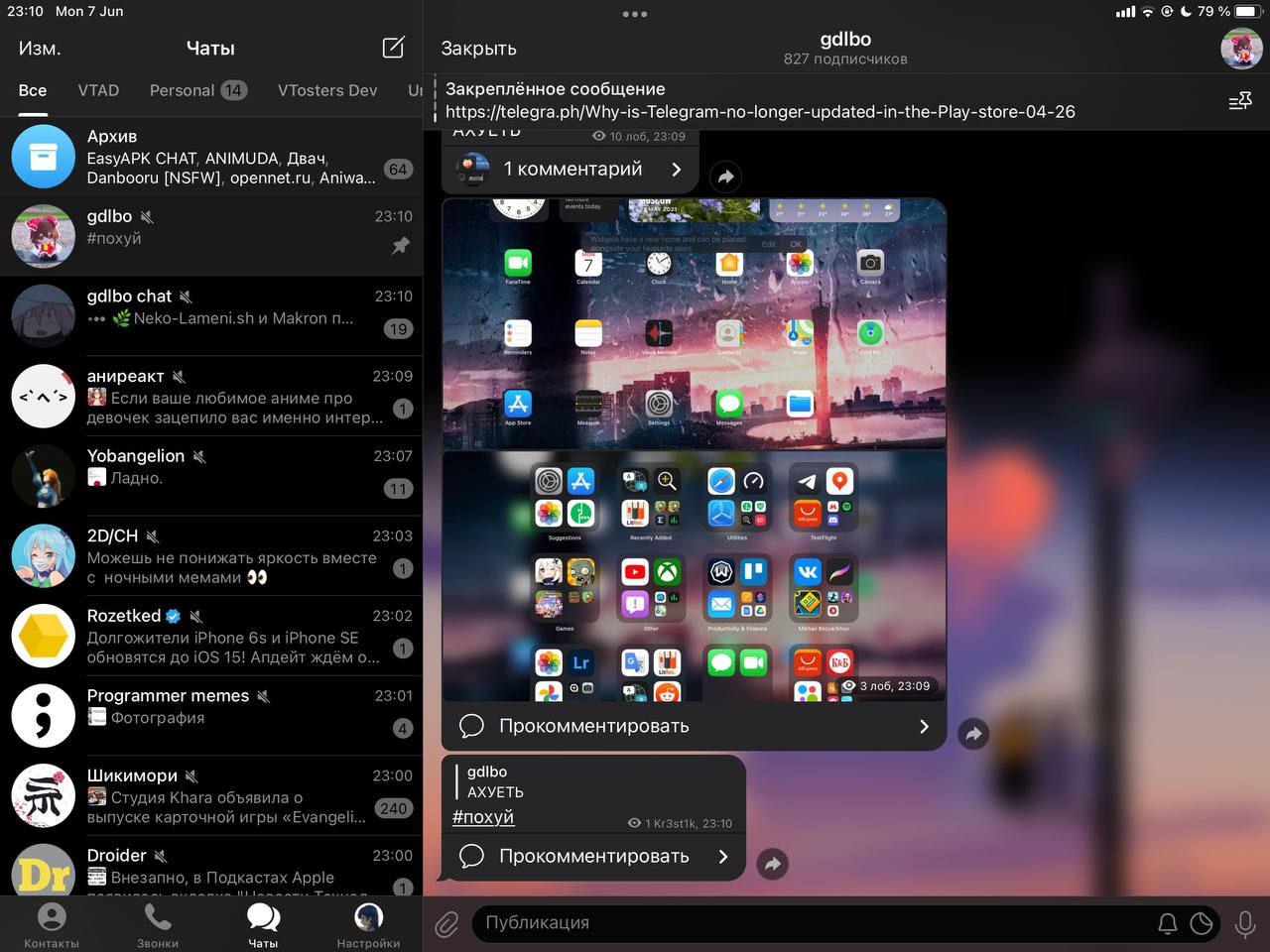Tap the three-dot multitasking indicator

pyautogui.click(x=635, y=14)
